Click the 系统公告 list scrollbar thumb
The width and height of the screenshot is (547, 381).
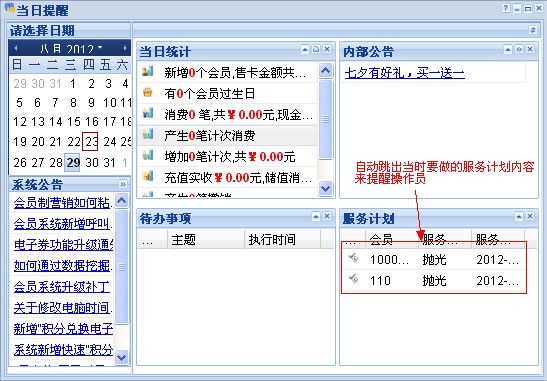click(x=122, y=267)
